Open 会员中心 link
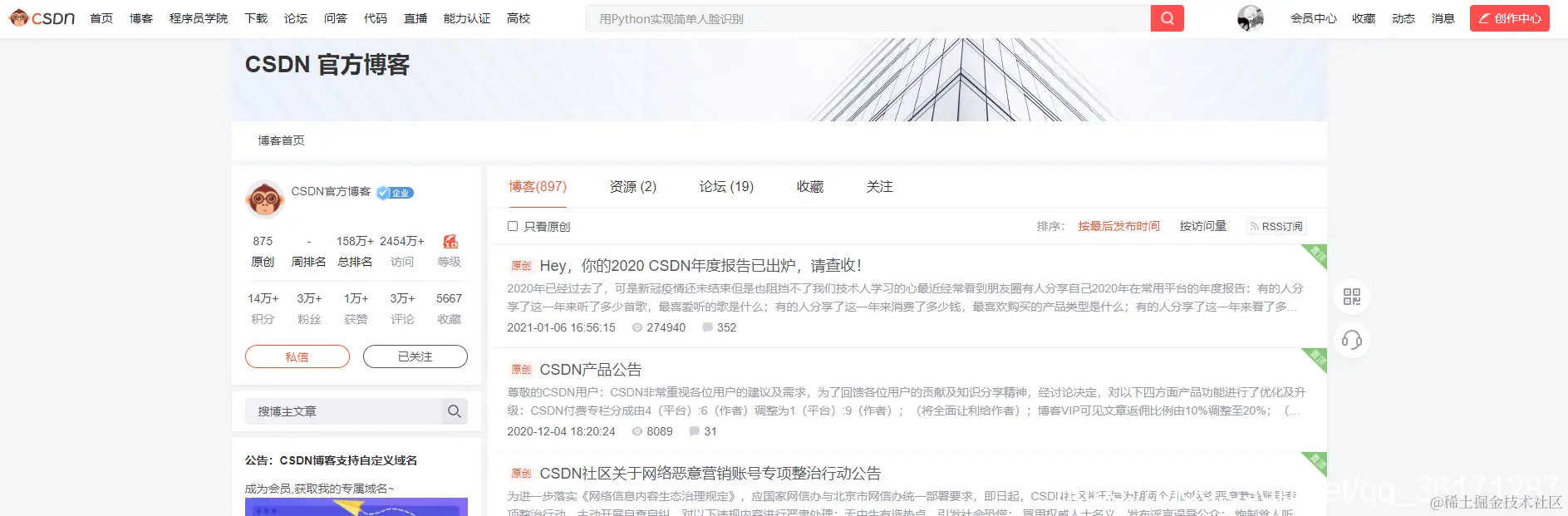Screen dimensions: 1568x516 point(1314,18)
